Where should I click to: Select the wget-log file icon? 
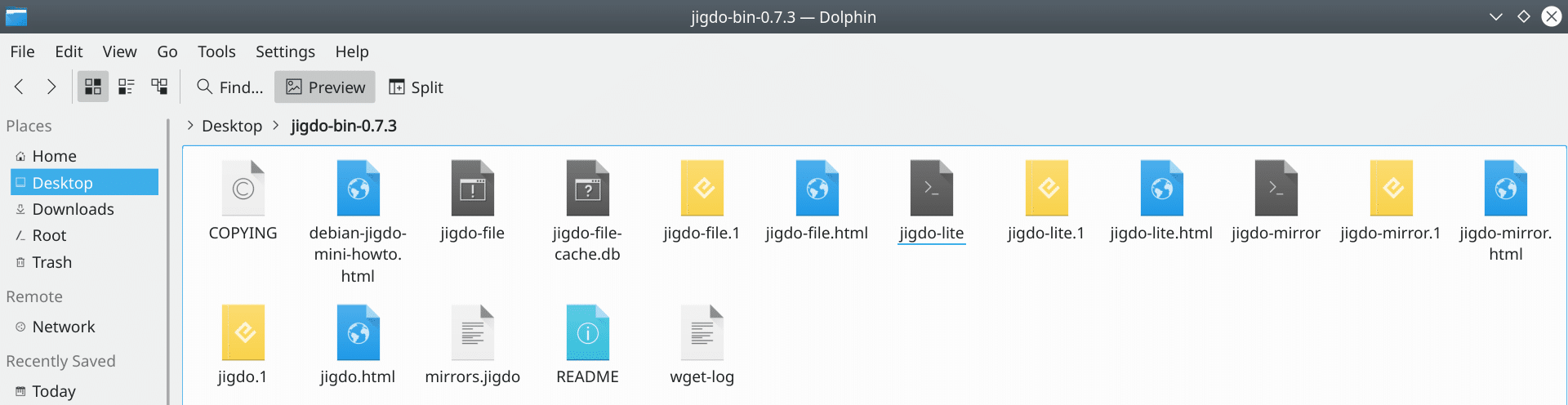702,332
